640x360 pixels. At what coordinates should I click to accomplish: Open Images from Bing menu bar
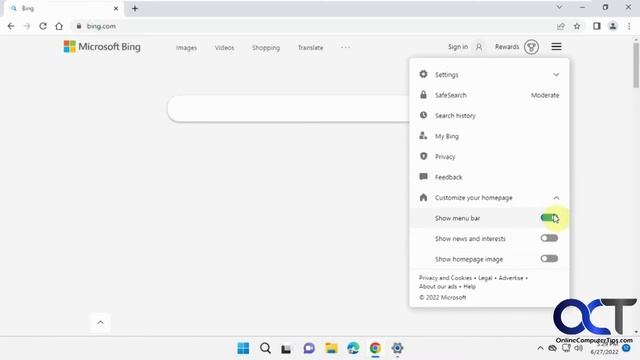(186, 48)
